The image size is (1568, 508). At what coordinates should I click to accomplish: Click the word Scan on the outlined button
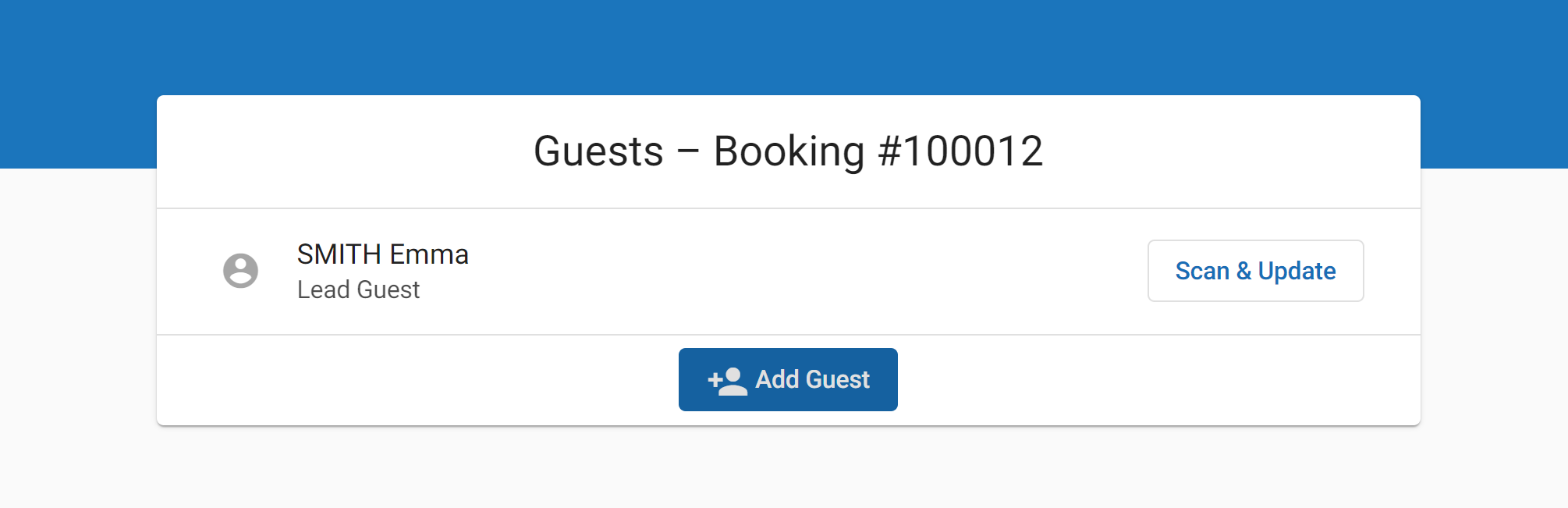pos(1202,272)
